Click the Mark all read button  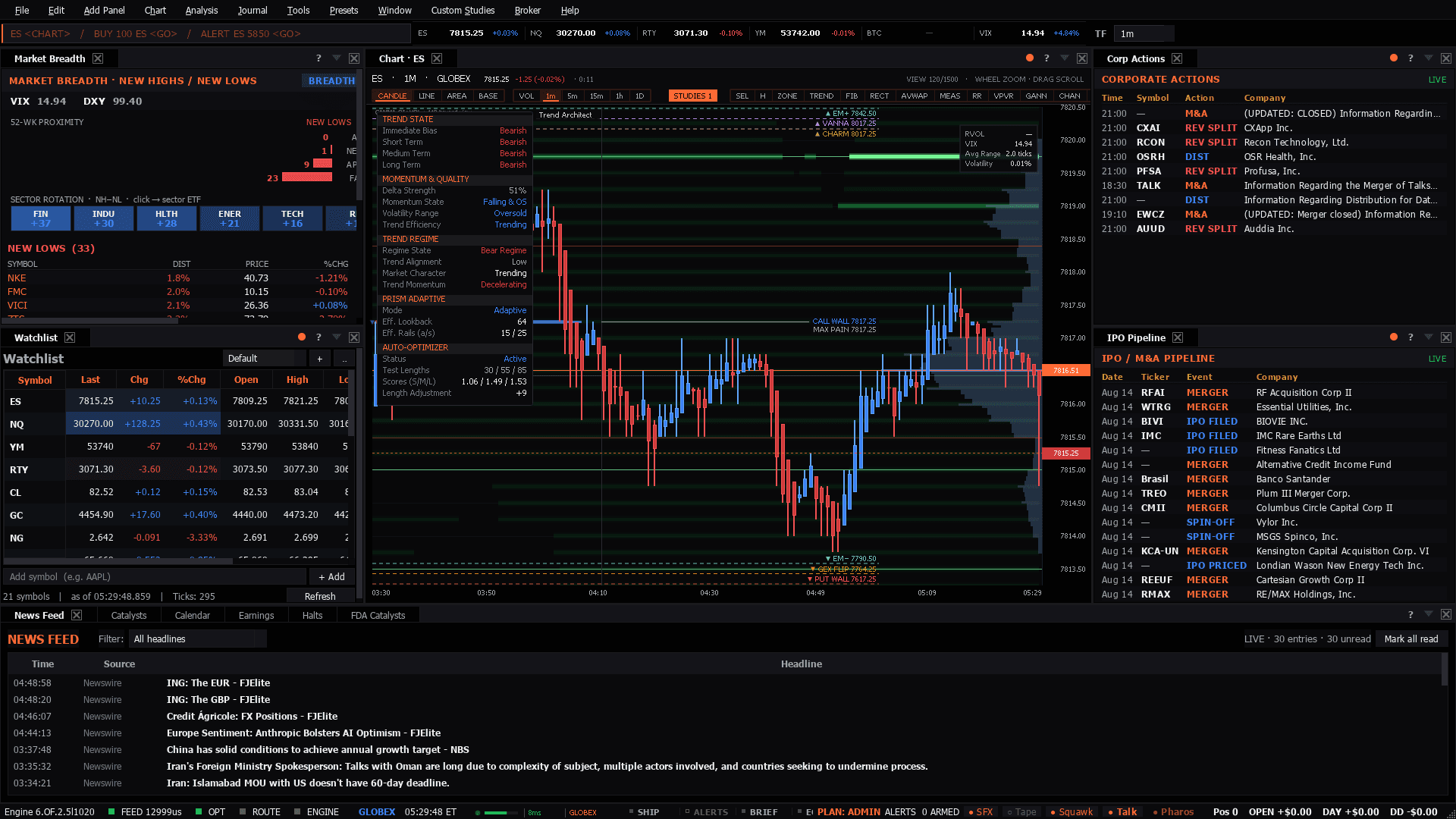tap(1411, 639)
